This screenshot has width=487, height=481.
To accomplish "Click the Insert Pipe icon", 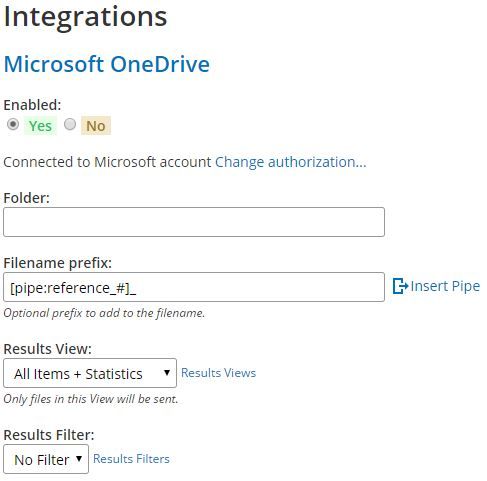I will [x=400, y=286].
